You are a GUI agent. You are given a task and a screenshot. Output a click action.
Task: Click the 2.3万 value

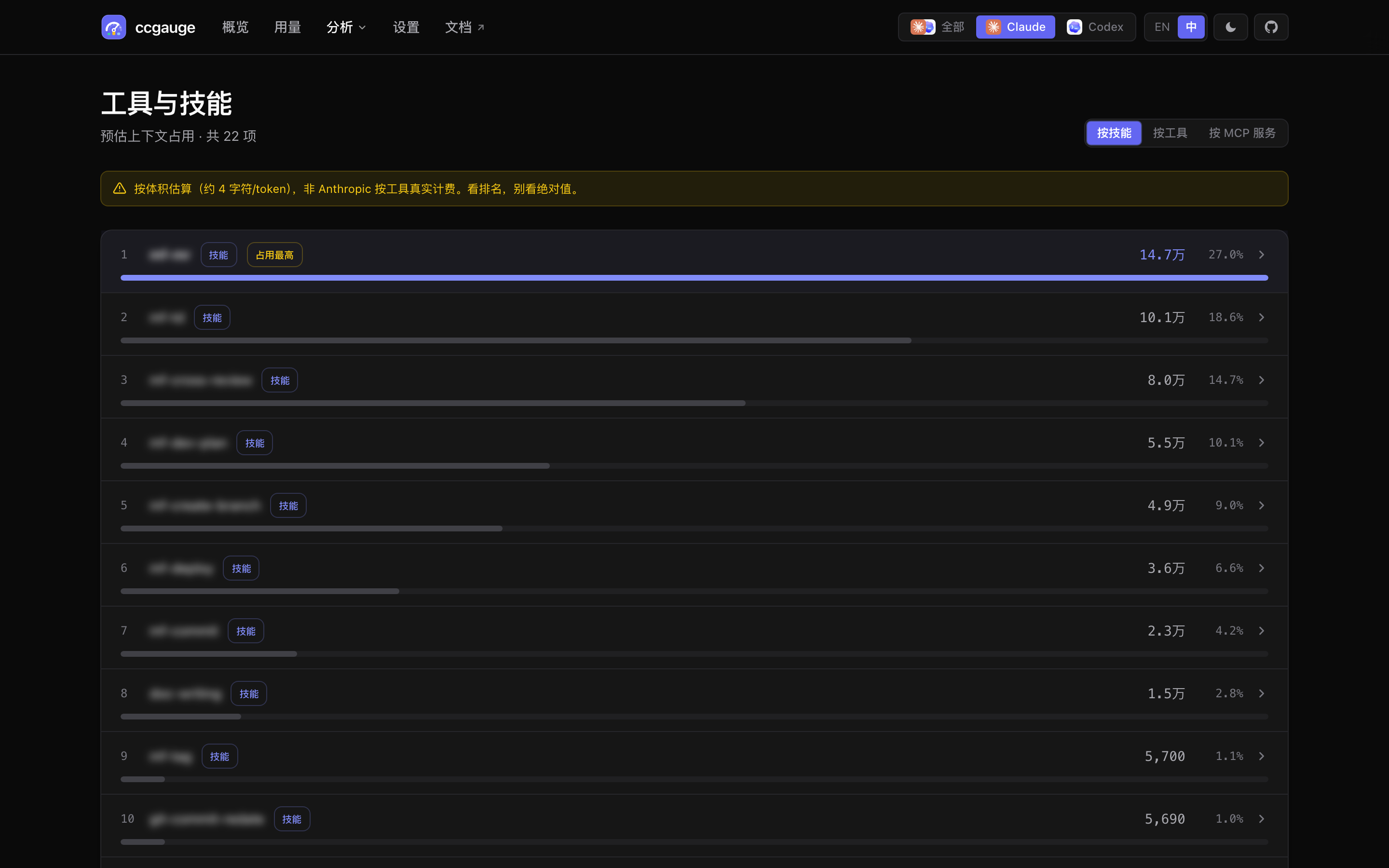coord(1166,631)
